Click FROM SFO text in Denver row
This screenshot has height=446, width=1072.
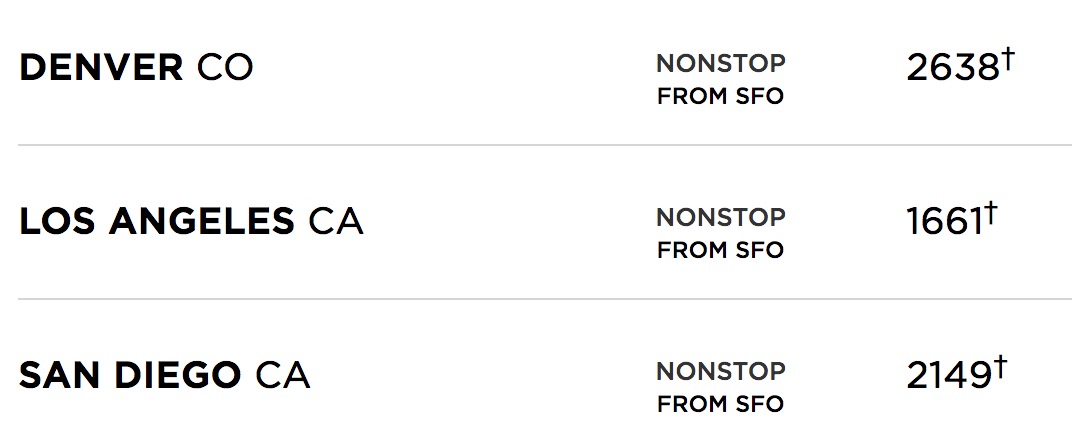pos(720,97)
